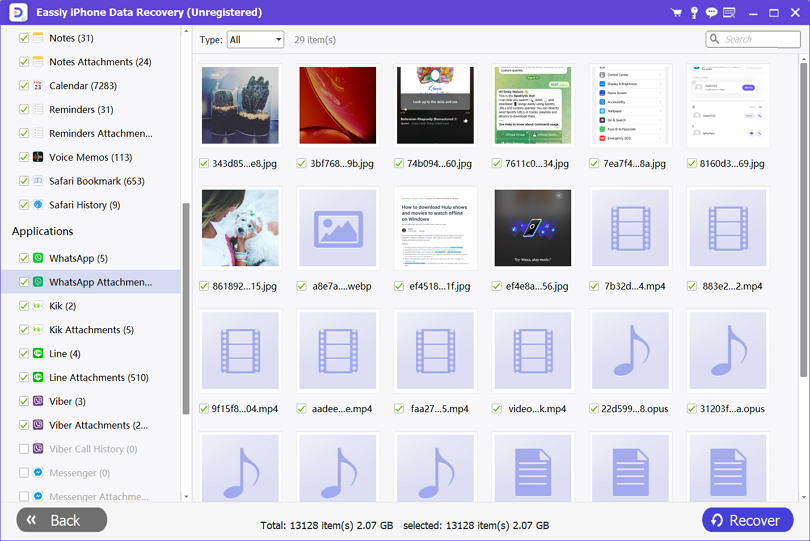Select the 22d599...8.opus audio placeholder
810x541 pixels.
click(630, 350)
